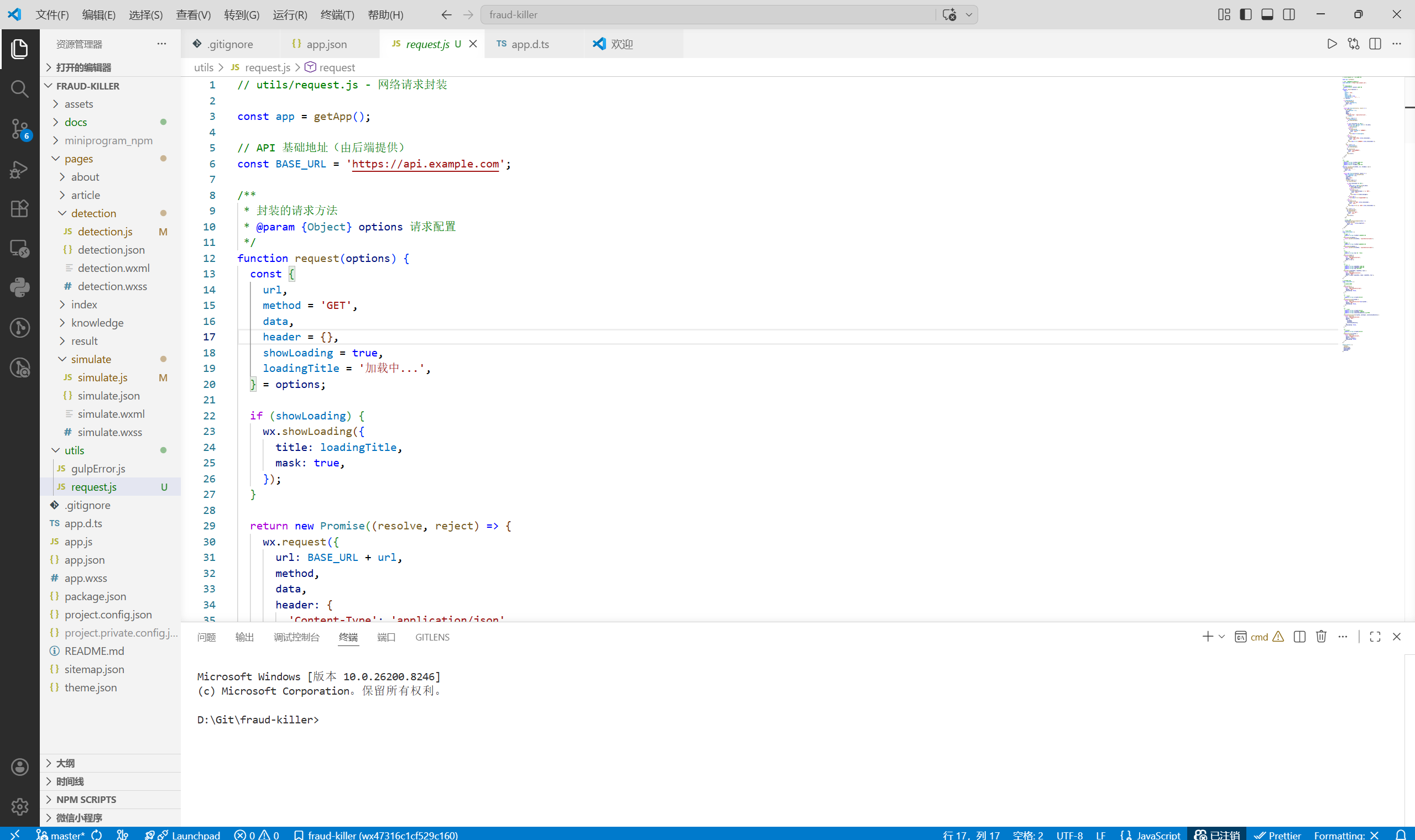The image size is (1415, 840).
Task: Open Source Control view with 6 badge
Action: (x=19, y=130)
